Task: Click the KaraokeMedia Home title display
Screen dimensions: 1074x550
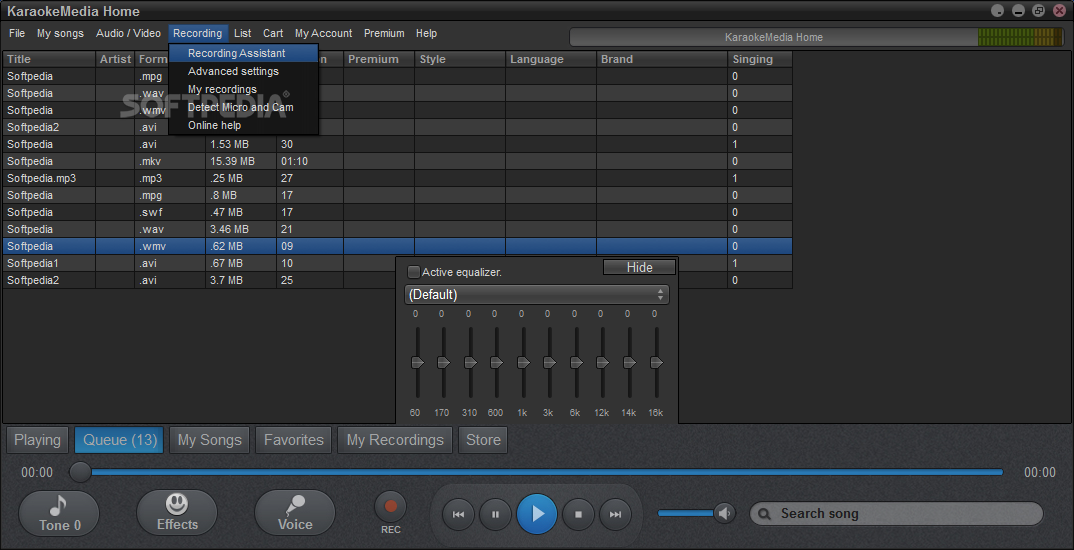Action: click(x=774, y=37)
